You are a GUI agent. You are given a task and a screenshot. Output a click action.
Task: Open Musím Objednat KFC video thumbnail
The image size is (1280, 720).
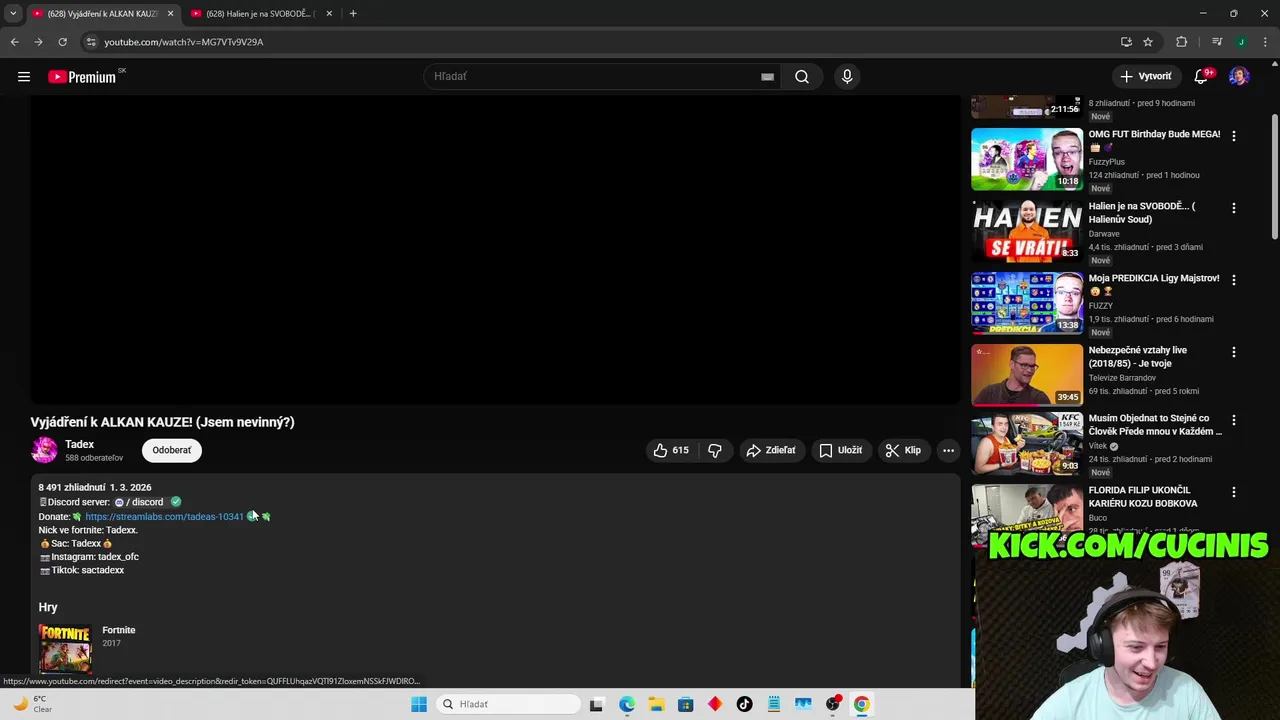pos(1027,443)
